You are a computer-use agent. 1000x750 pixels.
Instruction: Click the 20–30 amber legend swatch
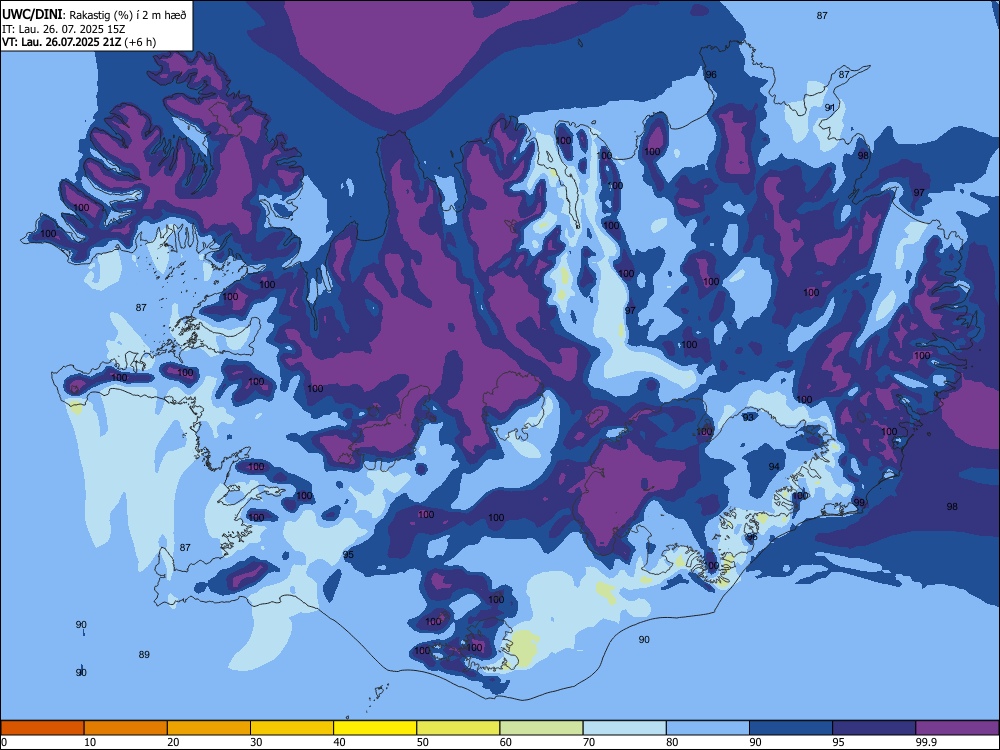tap(209, 728)
